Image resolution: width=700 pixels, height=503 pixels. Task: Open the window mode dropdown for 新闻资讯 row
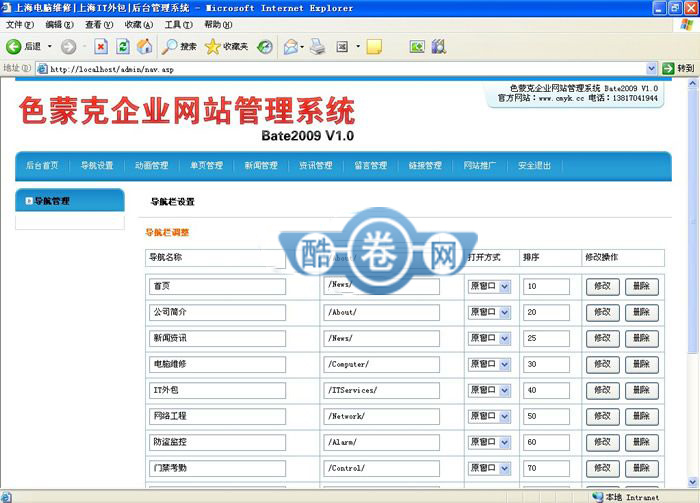[x=504, y=339]
